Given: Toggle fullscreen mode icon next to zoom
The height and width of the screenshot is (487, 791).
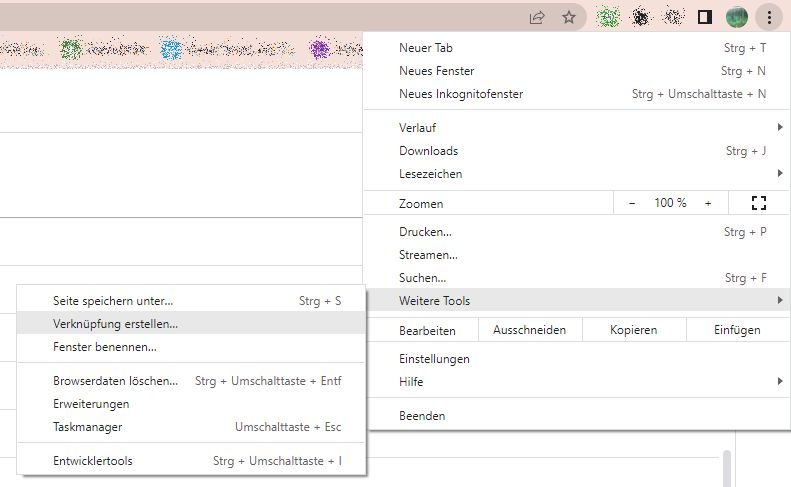Looking at the screenshot, I should [759, 203].
